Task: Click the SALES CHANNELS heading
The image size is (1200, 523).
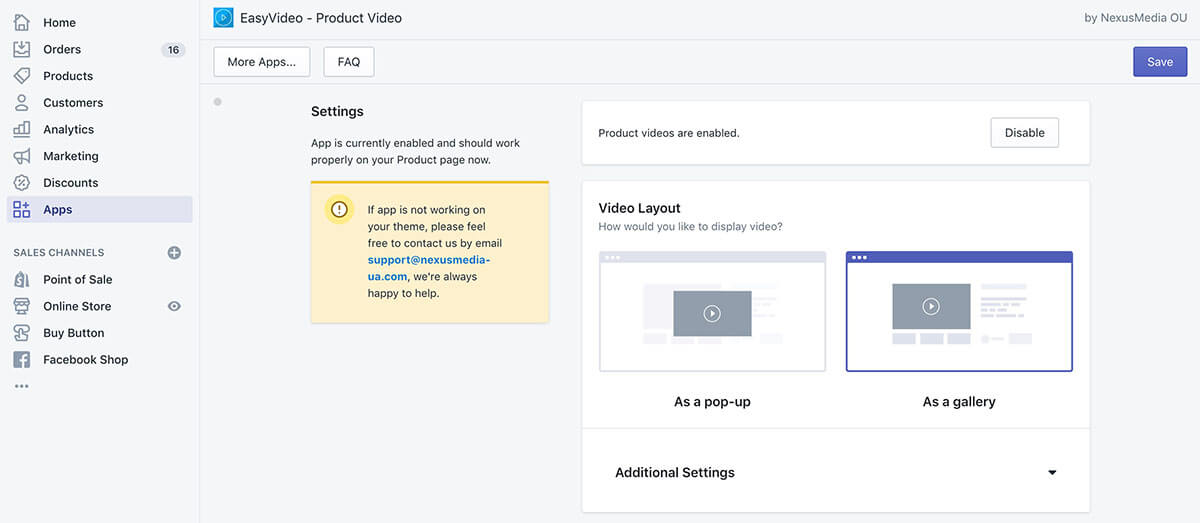Action: pos(59,253)
